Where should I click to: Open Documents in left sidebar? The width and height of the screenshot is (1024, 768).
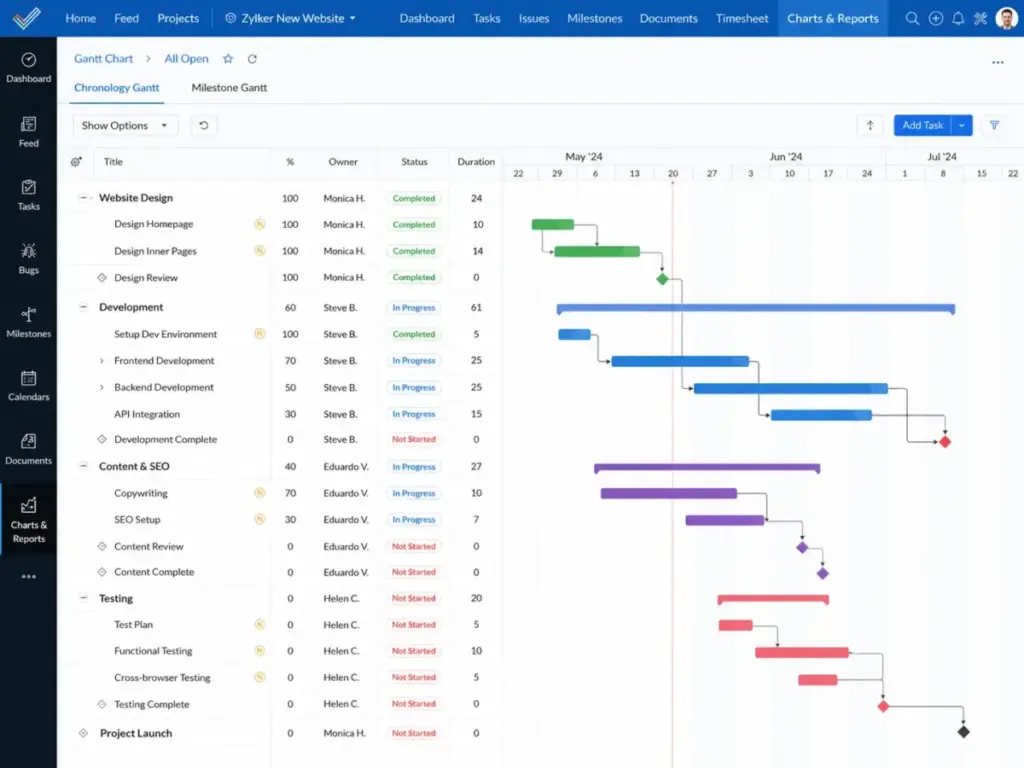pyautogui.click(x=28, y=450)
